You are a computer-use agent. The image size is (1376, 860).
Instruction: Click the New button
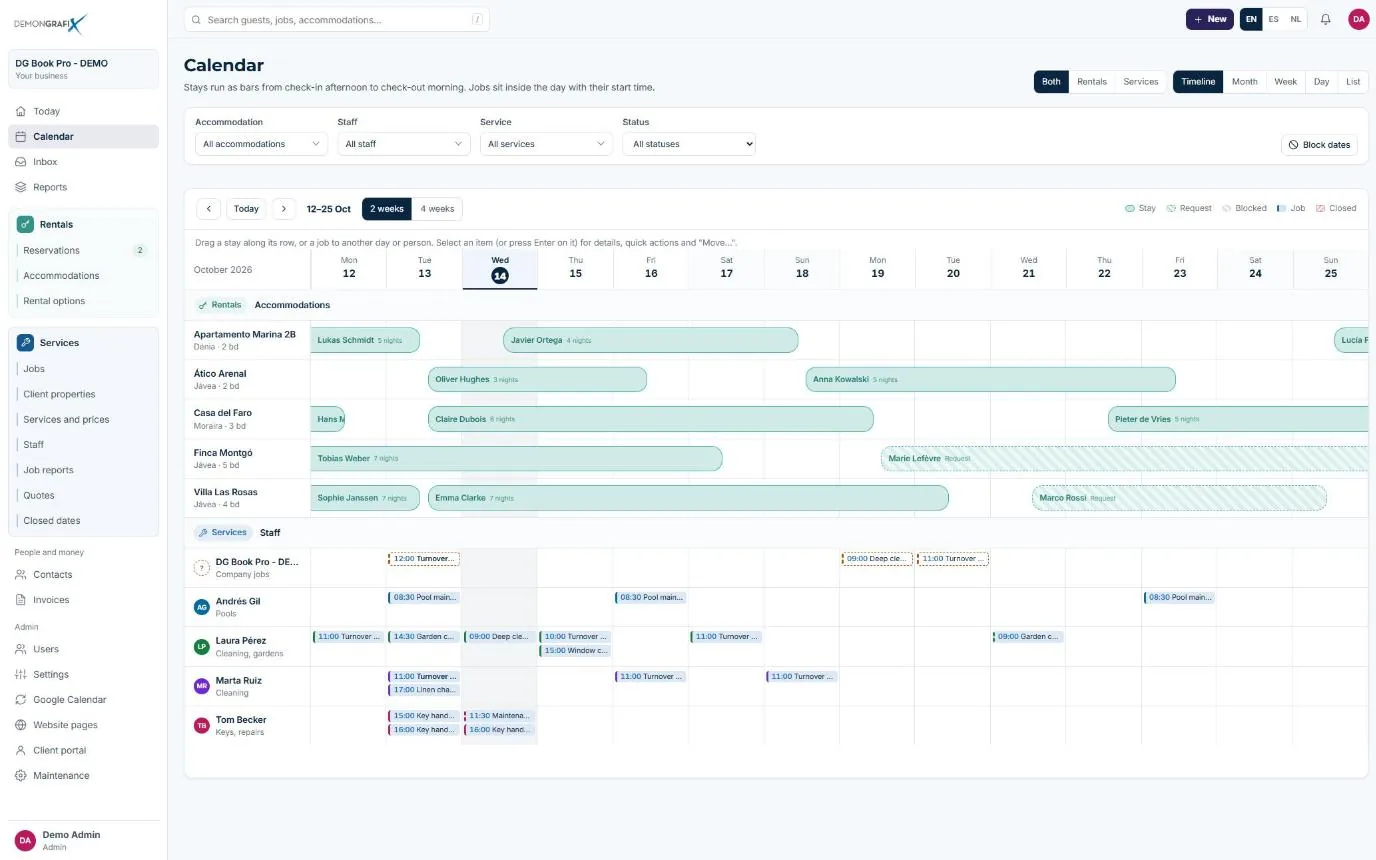point(1210,19)
